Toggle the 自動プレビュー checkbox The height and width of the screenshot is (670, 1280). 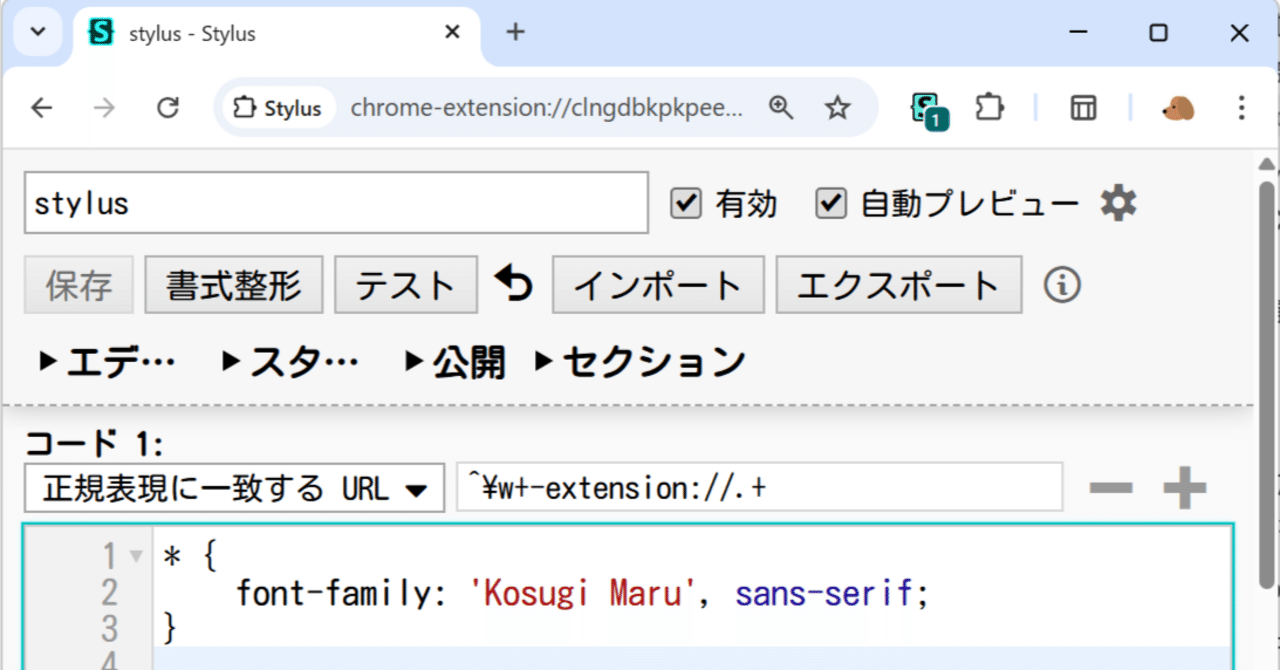[x=830, y=203]
